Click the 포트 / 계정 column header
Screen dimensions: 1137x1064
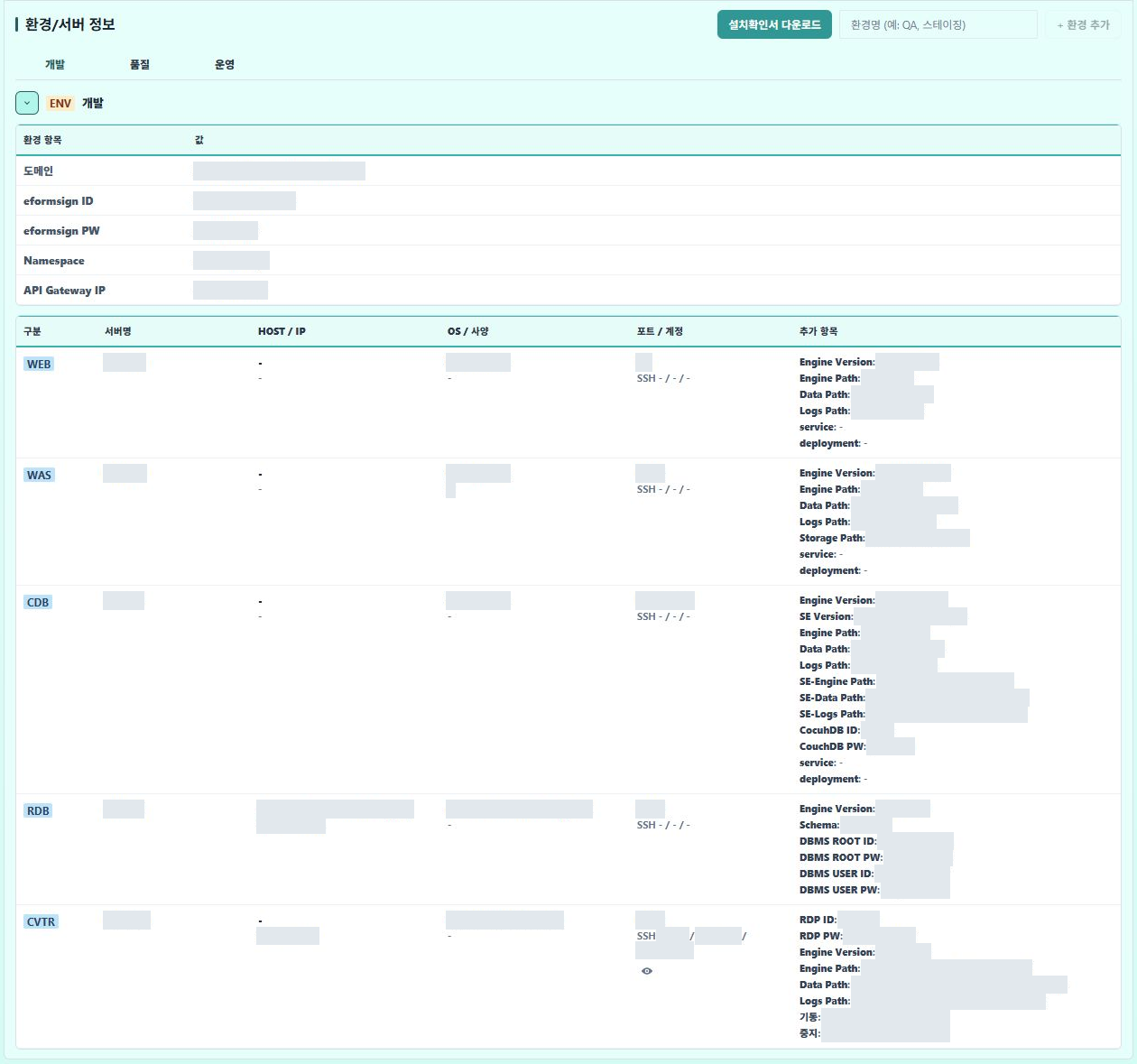tap(660, 331)
